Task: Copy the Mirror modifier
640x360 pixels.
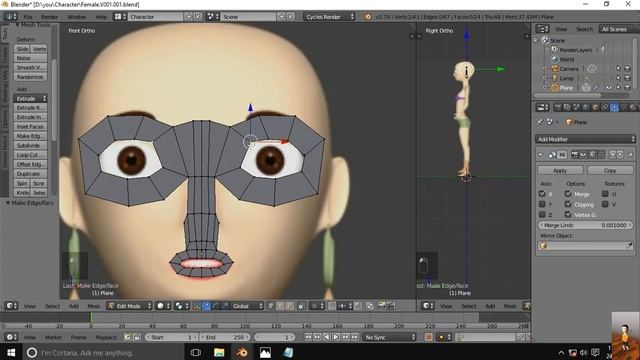Action: tap(610, 170)
